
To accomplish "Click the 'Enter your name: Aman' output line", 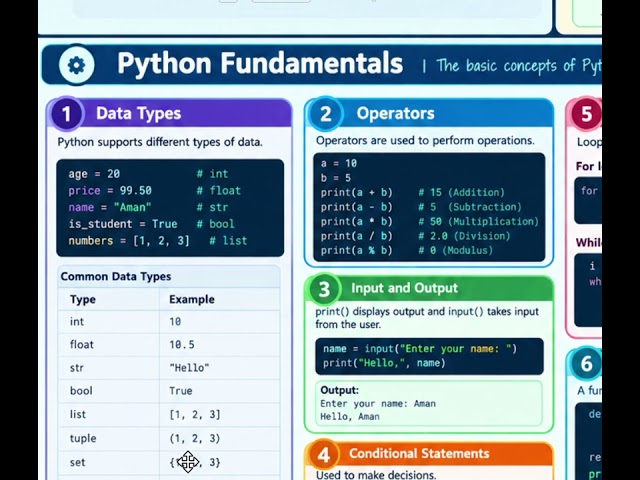I will pyautogui.click(x=378, y=404).
